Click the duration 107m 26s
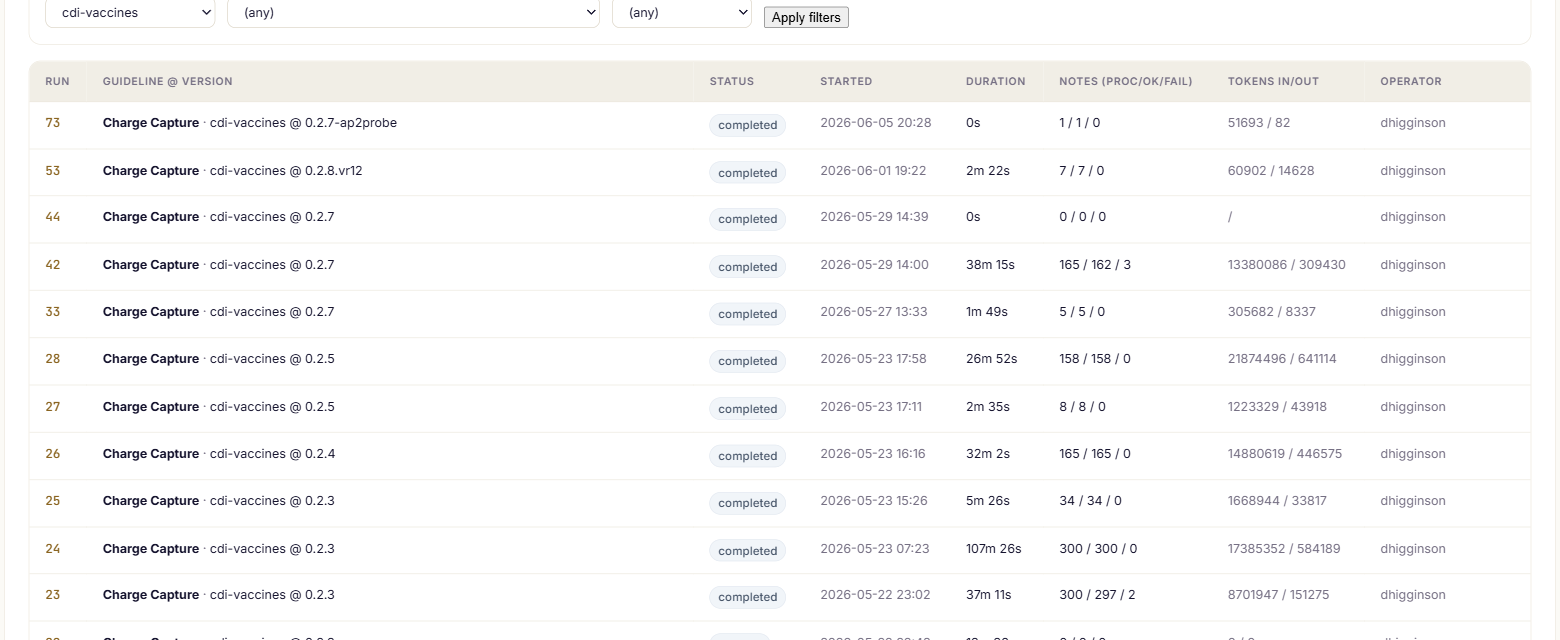 (x=995, y=549)
